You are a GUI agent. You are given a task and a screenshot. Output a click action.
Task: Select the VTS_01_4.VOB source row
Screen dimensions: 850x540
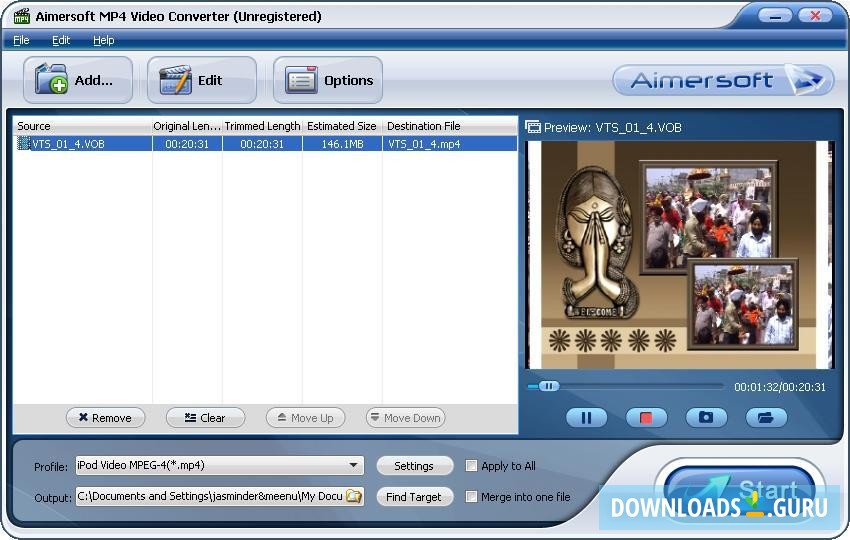pyautogui.click(x=265, y=144)
